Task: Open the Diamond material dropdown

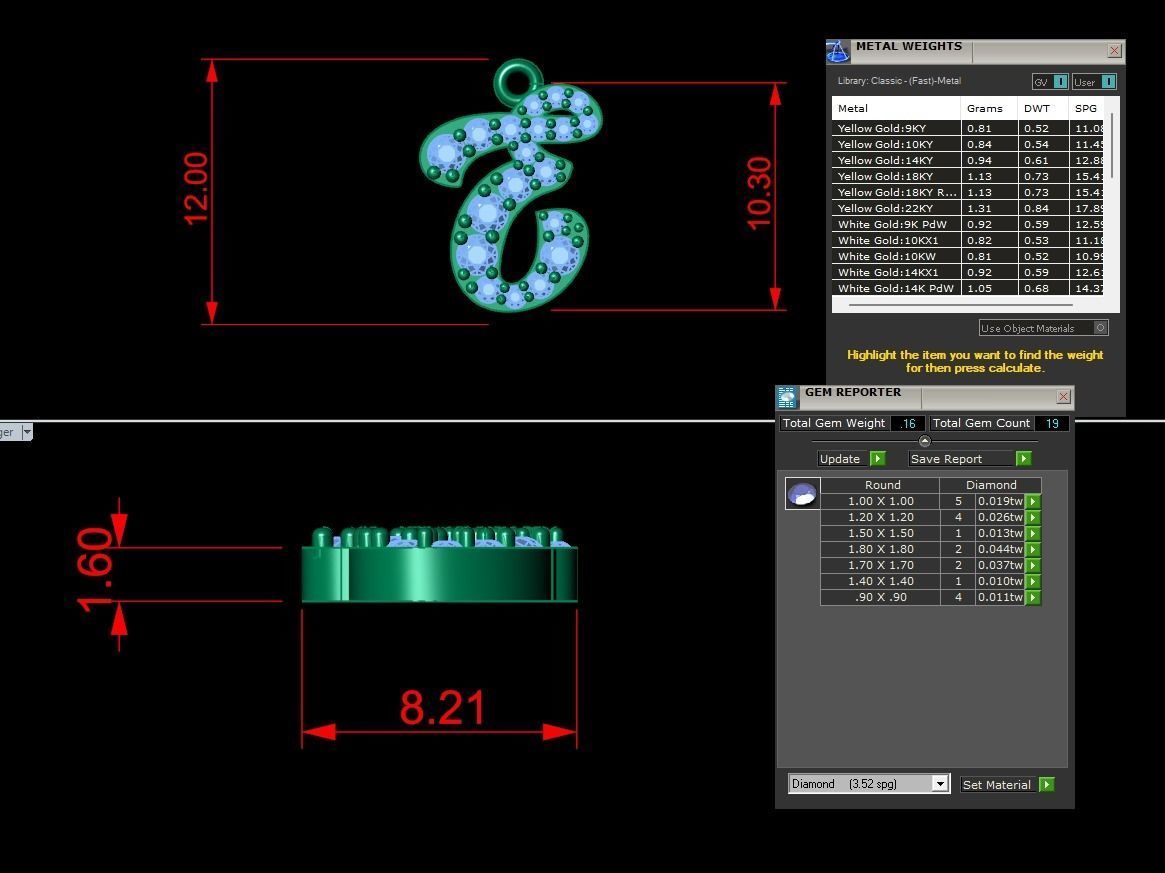Action: tap(940, 784)
